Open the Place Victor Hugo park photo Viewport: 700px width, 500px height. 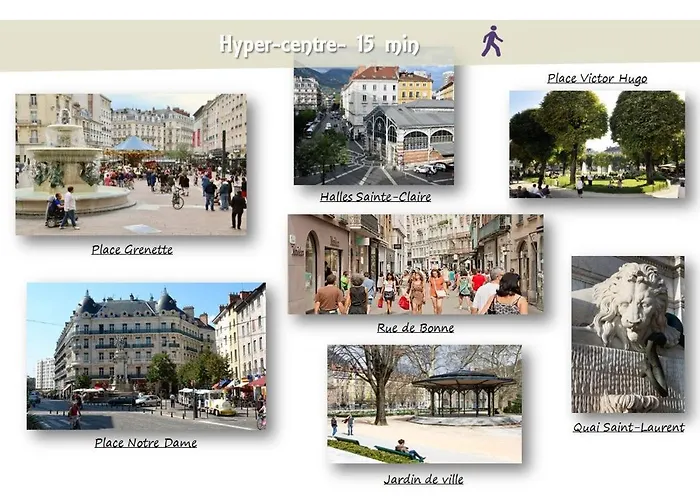[596, 144]
